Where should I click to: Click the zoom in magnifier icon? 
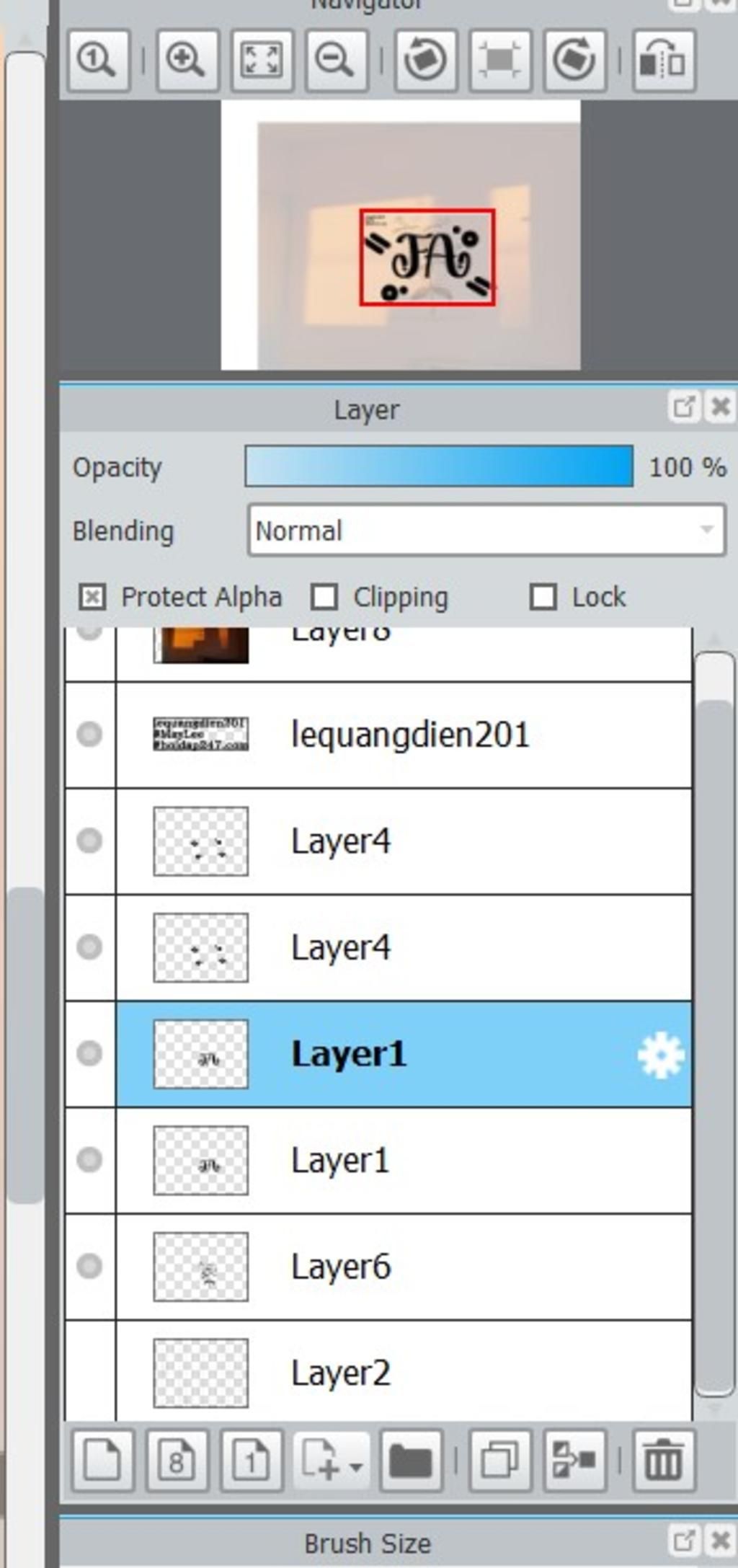click(x=187, y=61)
